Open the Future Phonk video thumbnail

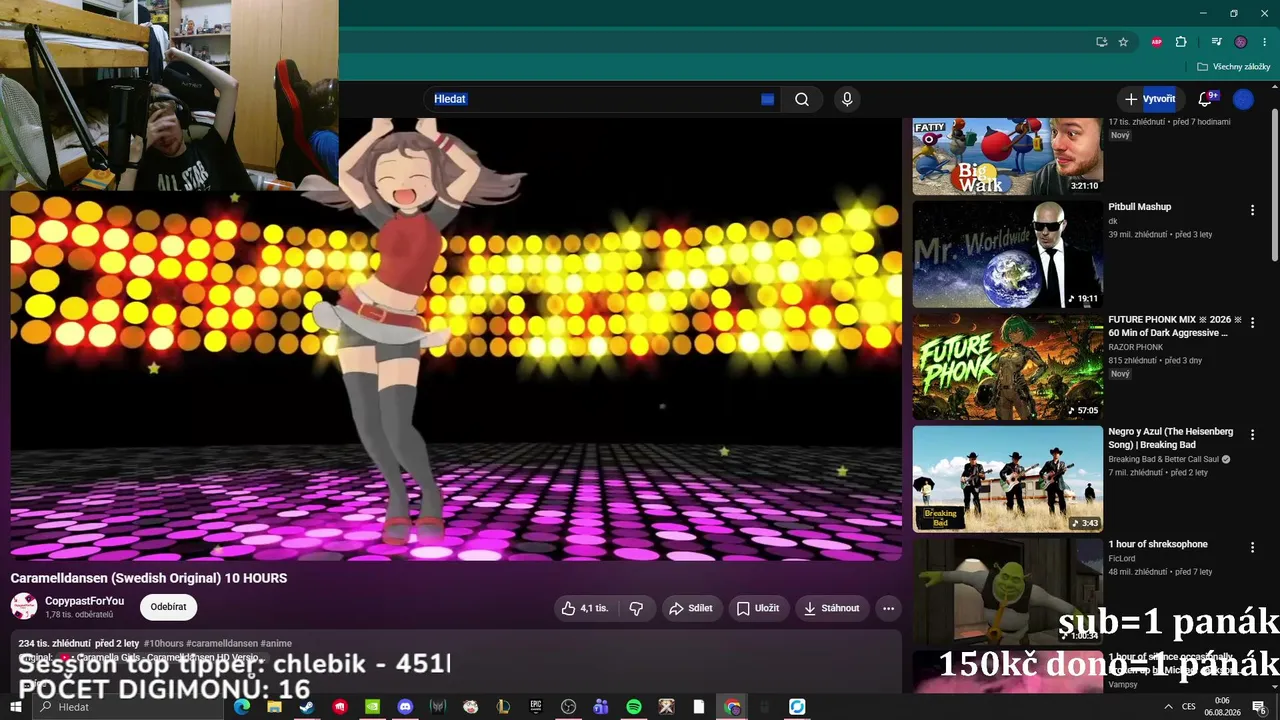(1007, 367)
